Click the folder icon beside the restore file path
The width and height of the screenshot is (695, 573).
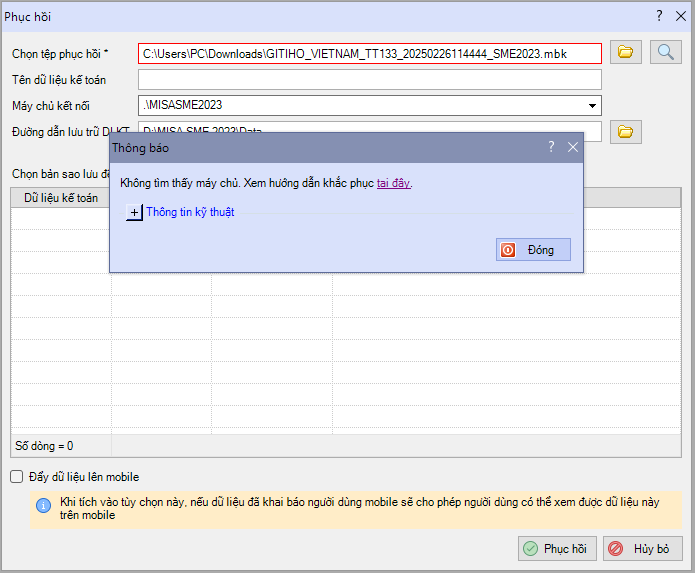click(626, 52)
